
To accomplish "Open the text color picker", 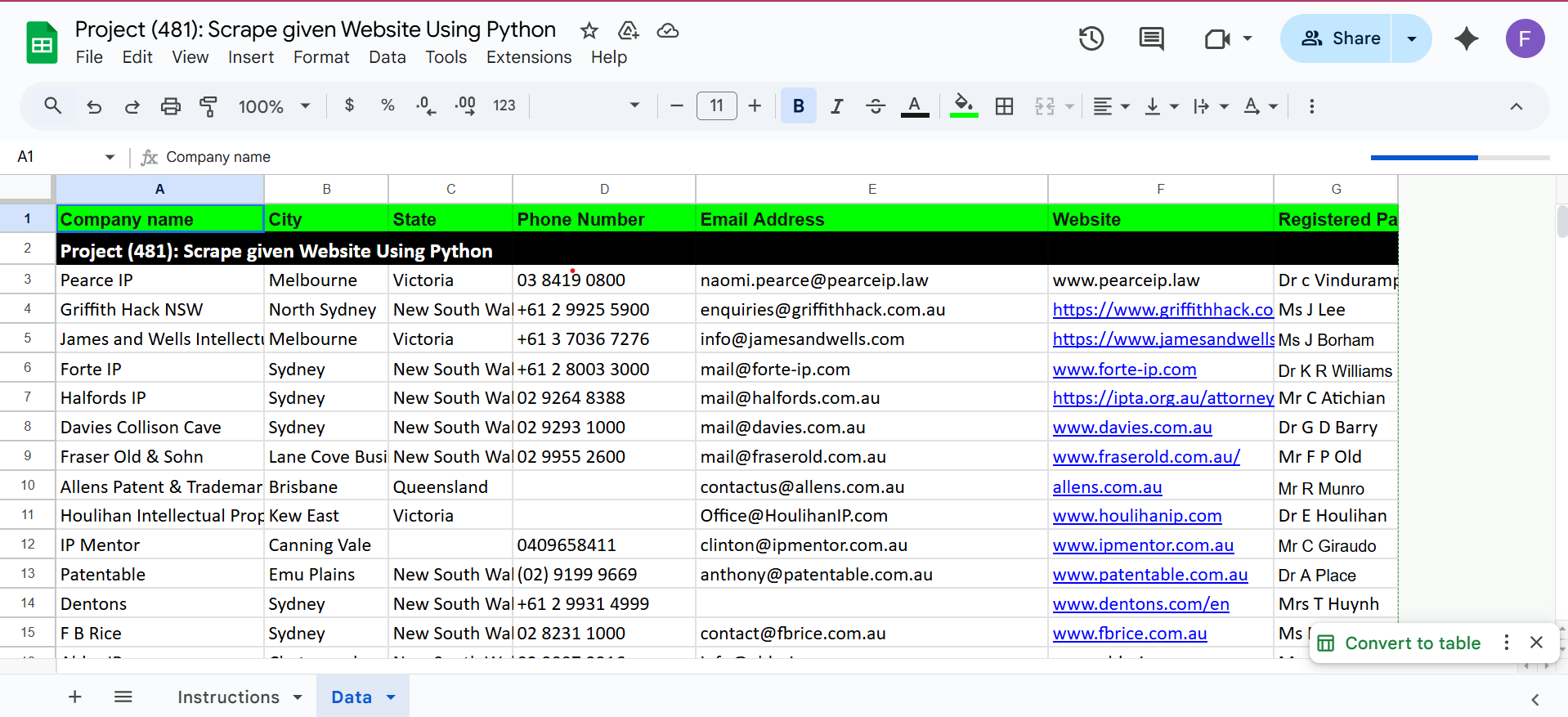I will pos(915,105).
